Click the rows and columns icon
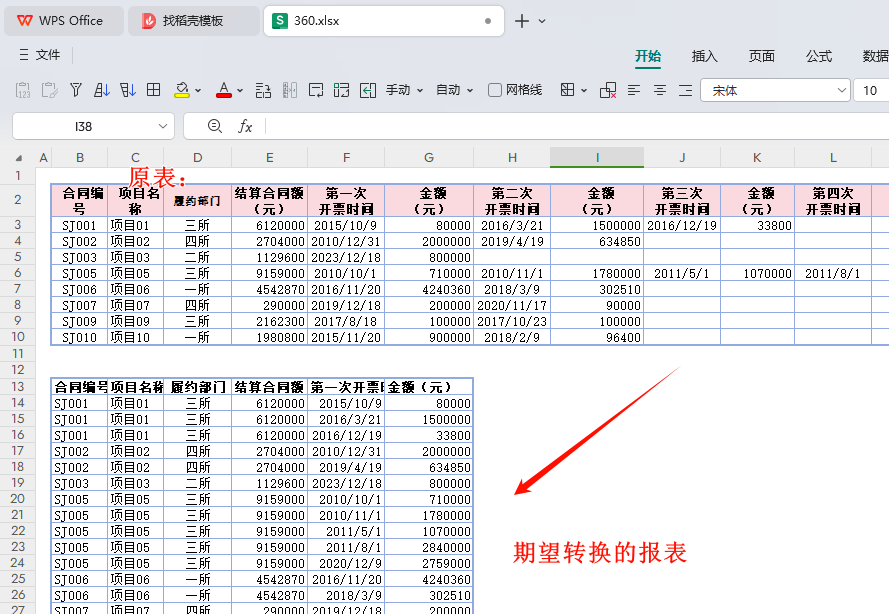The image size is (889, 614). click(263, 90)
